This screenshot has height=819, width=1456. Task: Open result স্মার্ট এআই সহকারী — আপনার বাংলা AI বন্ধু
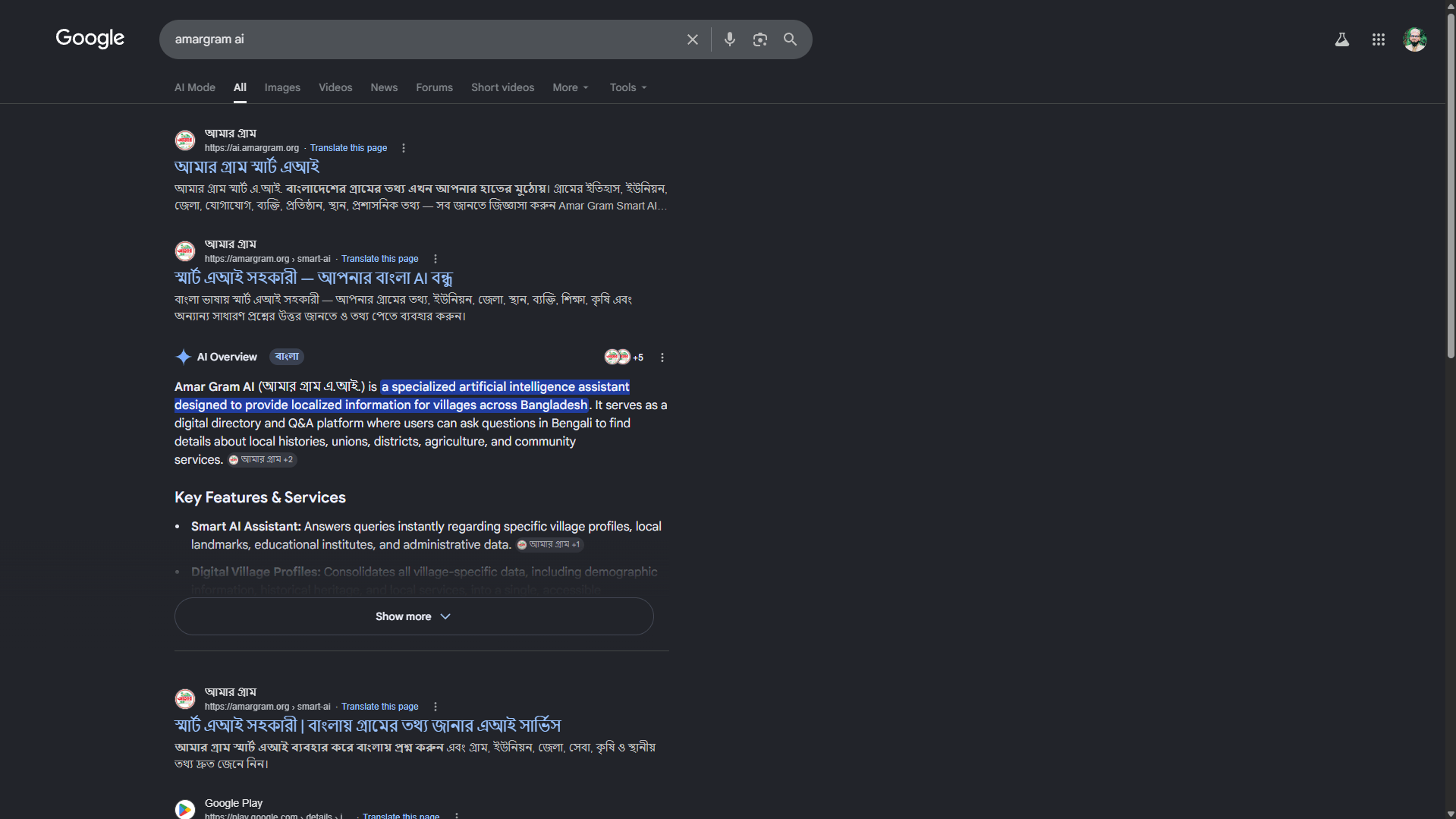313,278
